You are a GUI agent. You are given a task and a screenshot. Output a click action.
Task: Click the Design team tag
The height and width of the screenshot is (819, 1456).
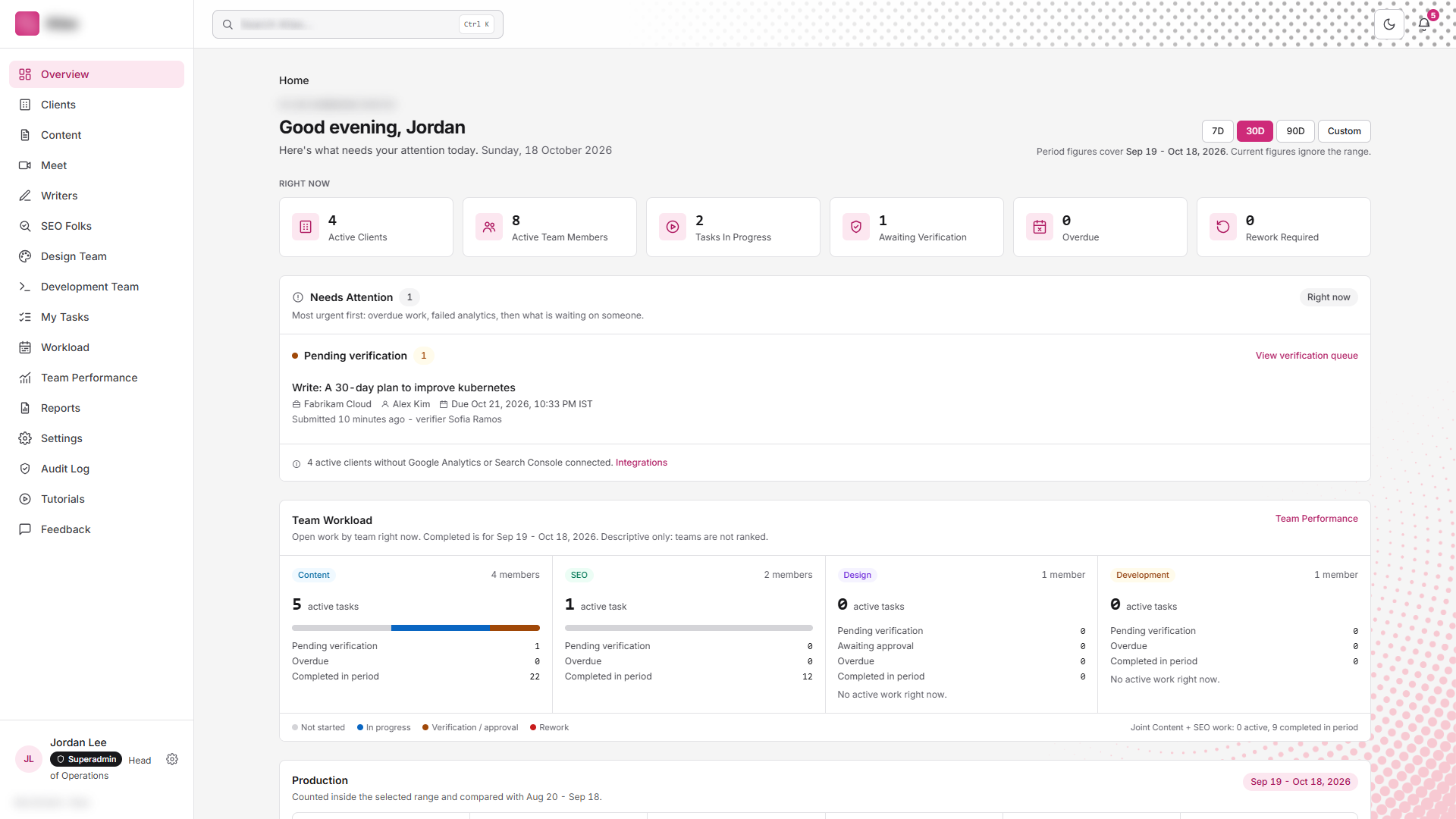coord(857,575)
